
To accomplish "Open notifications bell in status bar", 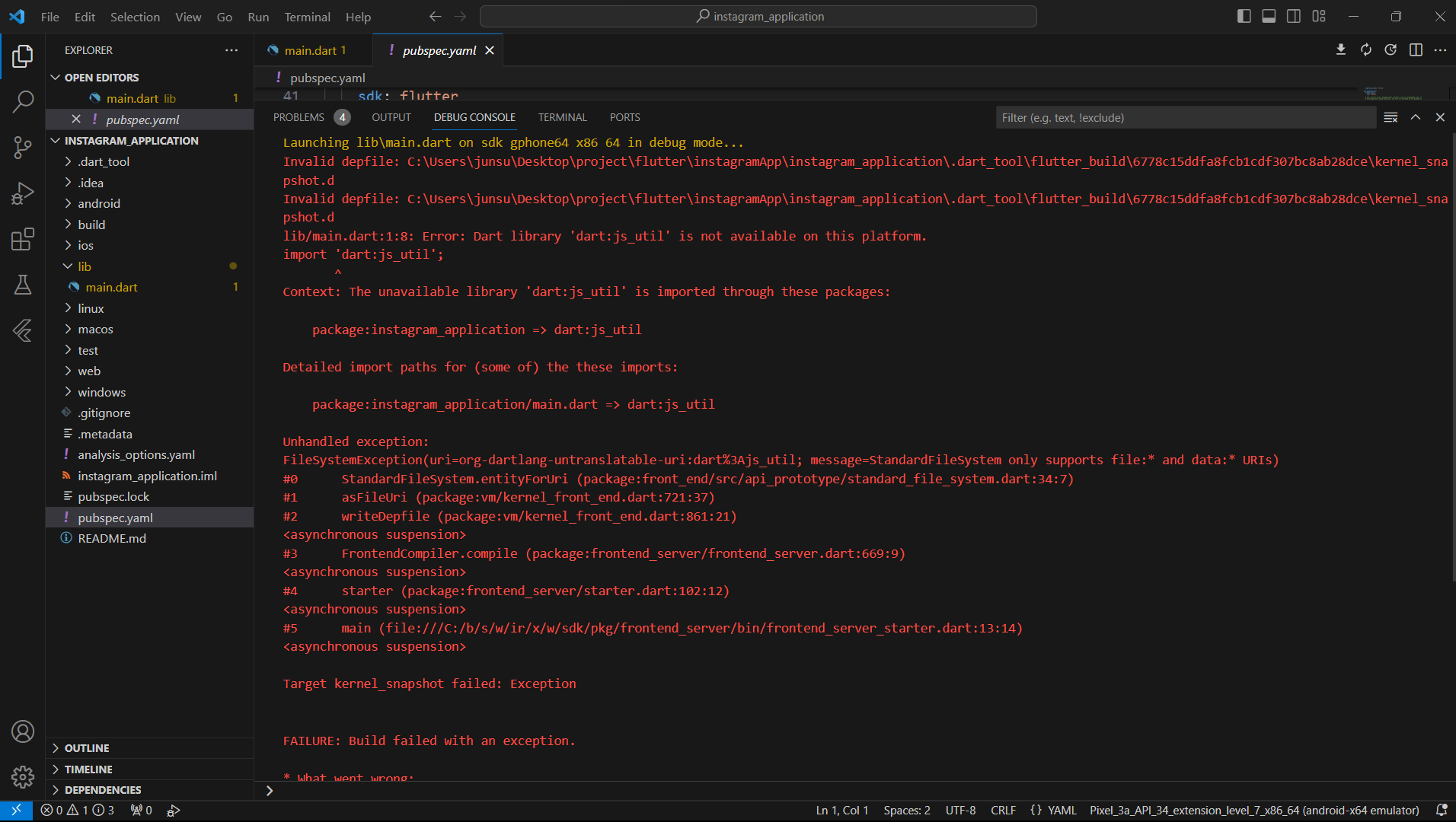I will coord(1441,811).
